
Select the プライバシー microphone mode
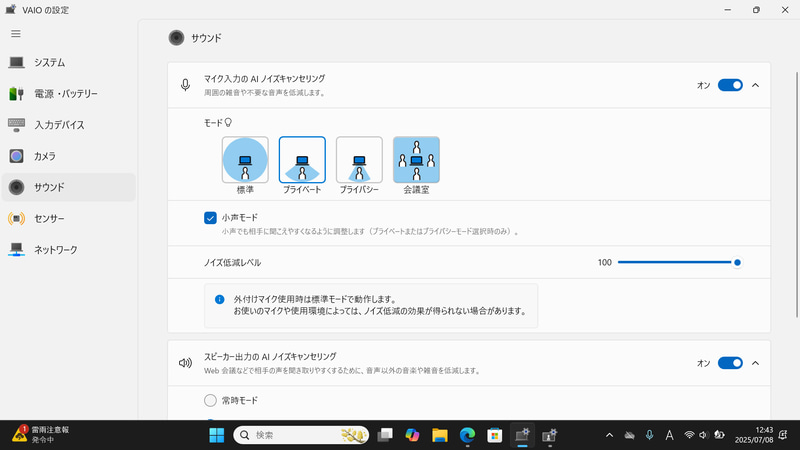pyautogui.click(x=359, y=160)
